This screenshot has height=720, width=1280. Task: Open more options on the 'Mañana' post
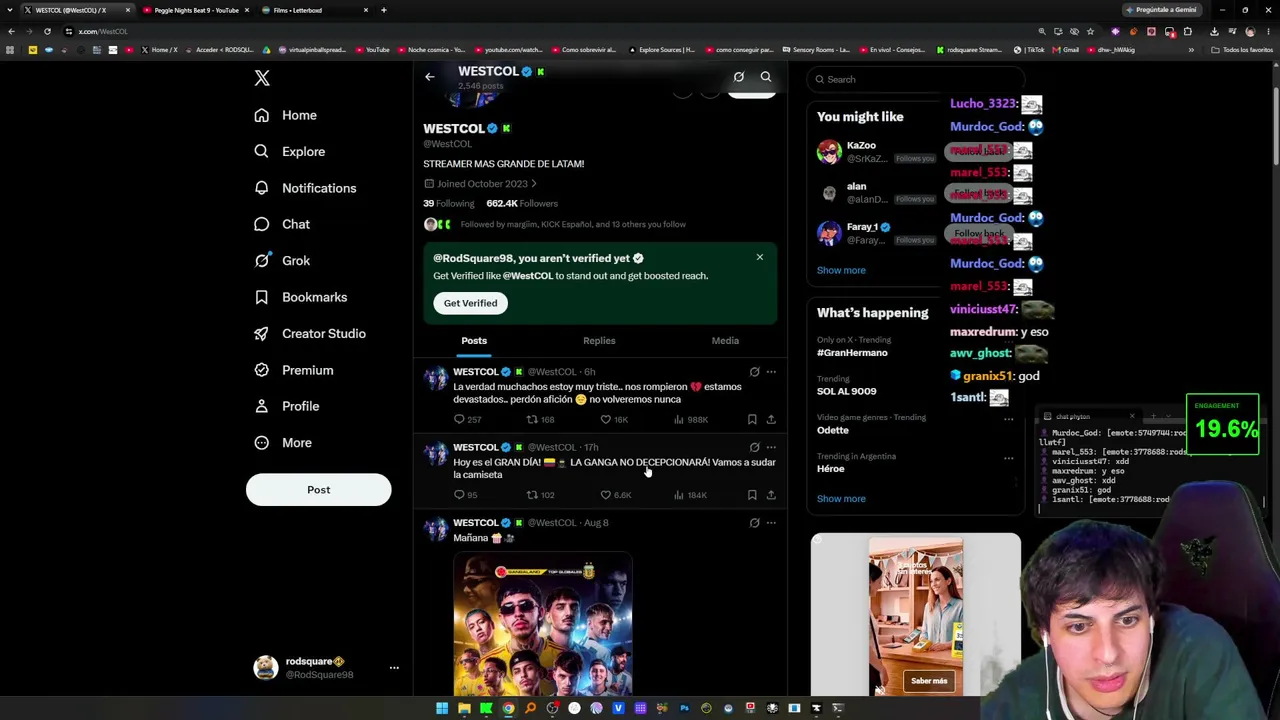(x=771, y=523)
